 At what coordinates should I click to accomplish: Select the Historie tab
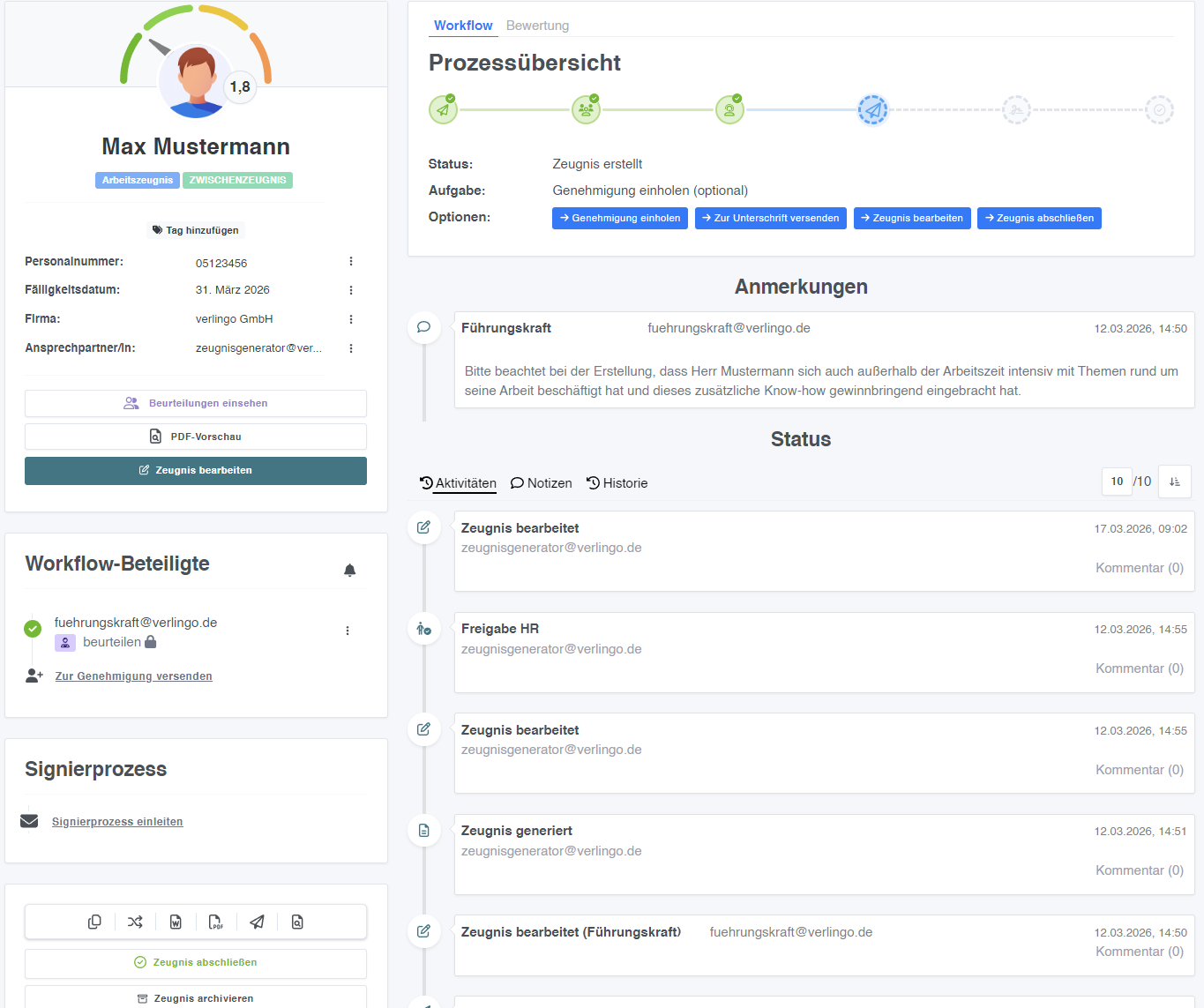click(617, 483)
